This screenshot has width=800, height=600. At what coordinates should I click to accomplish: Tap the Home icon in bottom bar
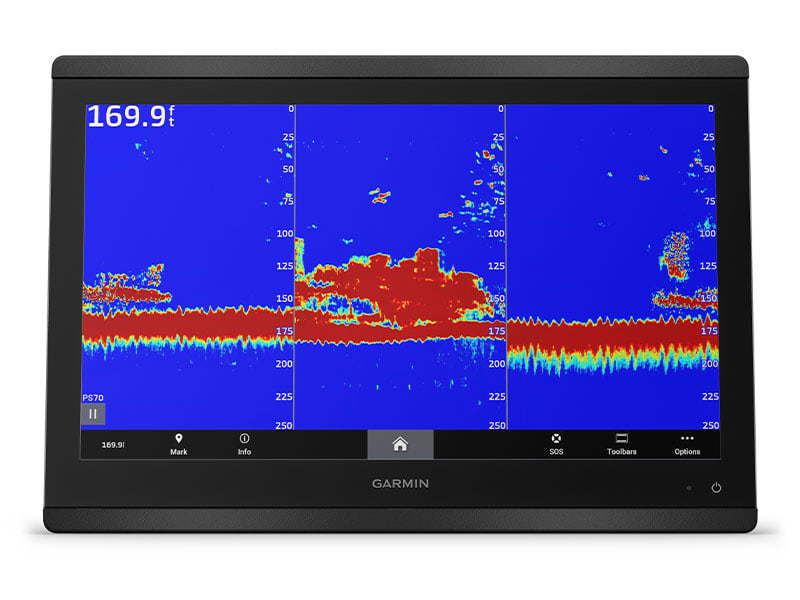400,444
